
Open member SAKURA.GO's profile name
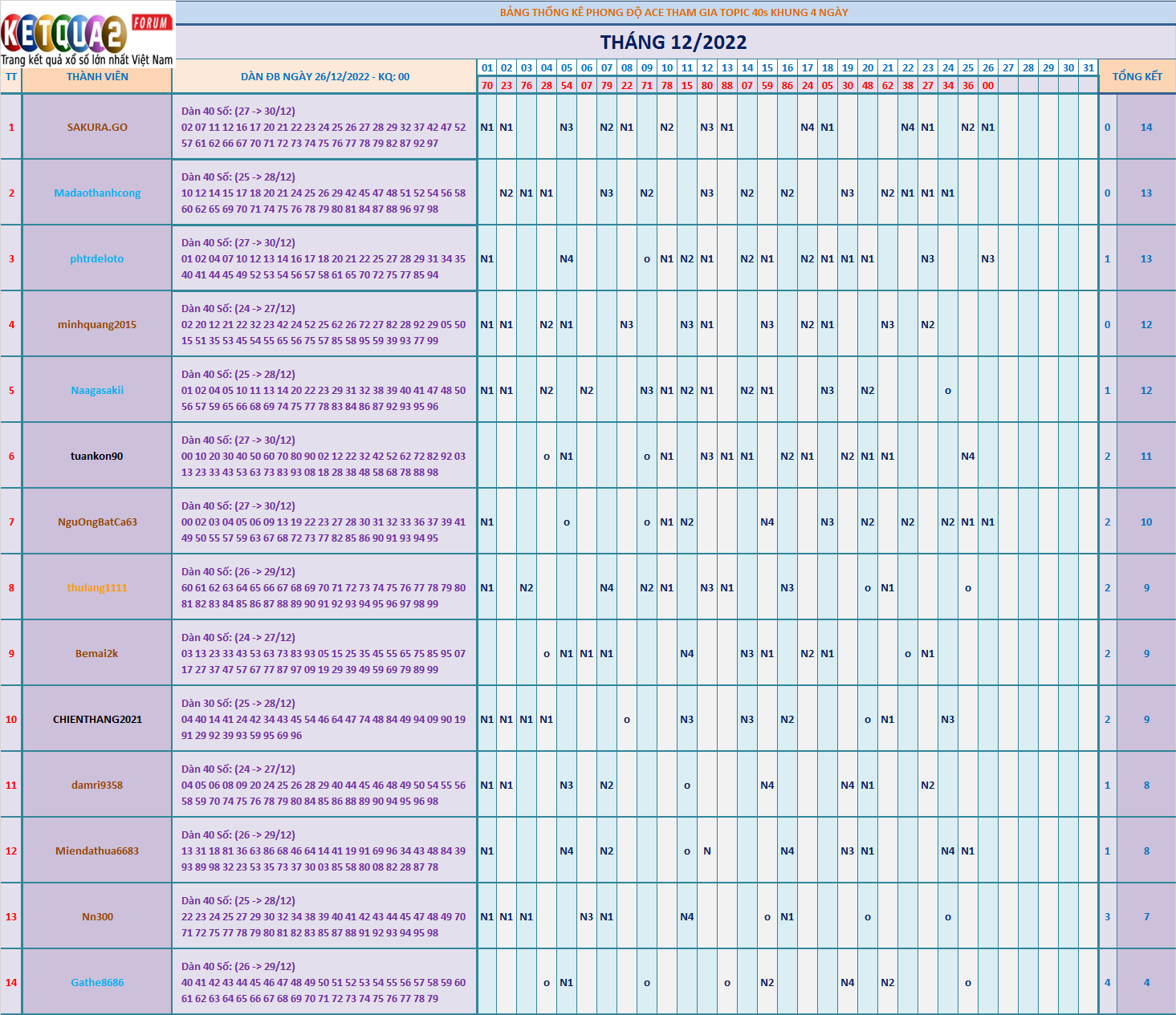pyautogui.click(x=97, y=127)
